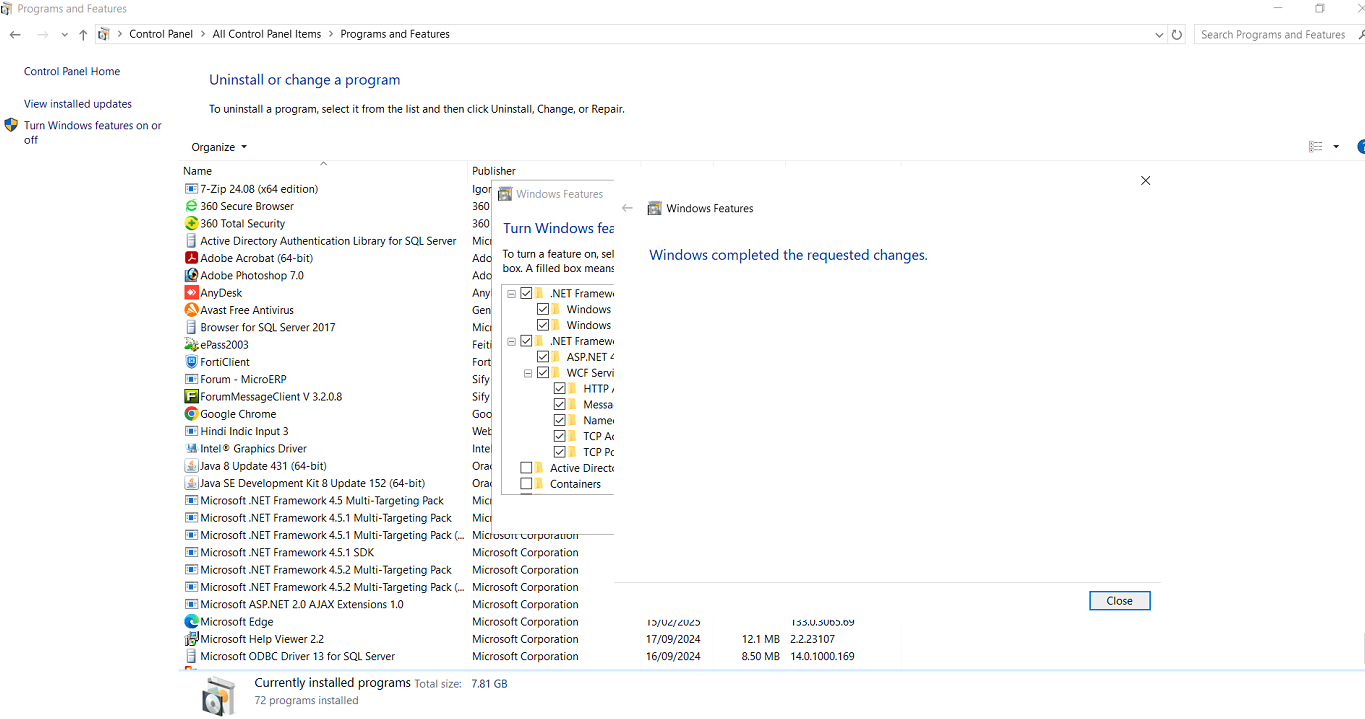Click the Google Chrome icon

191,414
